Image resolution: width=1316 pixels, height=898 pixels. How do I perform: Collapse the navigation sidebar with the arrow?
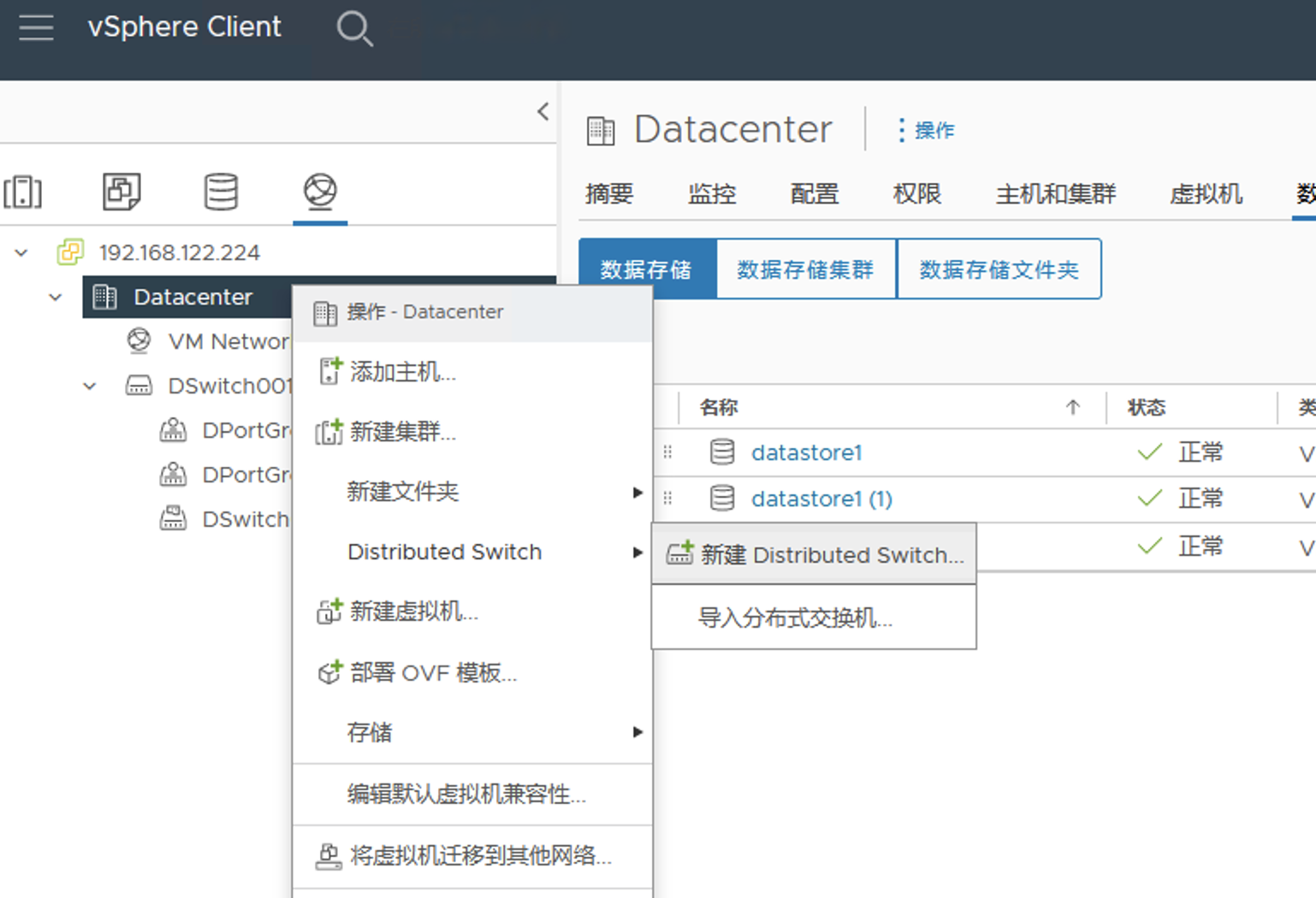point(542,111)
